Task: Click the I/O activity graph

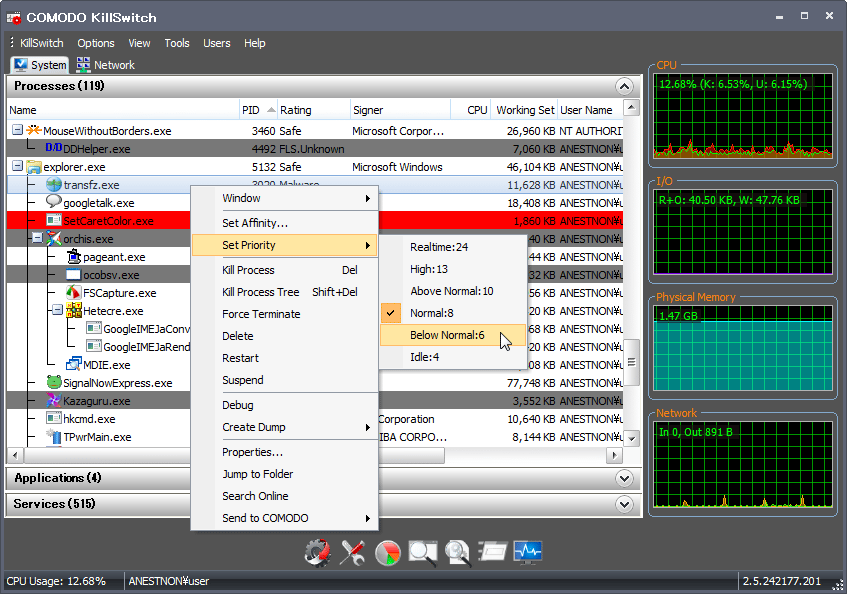Action: 743,232
